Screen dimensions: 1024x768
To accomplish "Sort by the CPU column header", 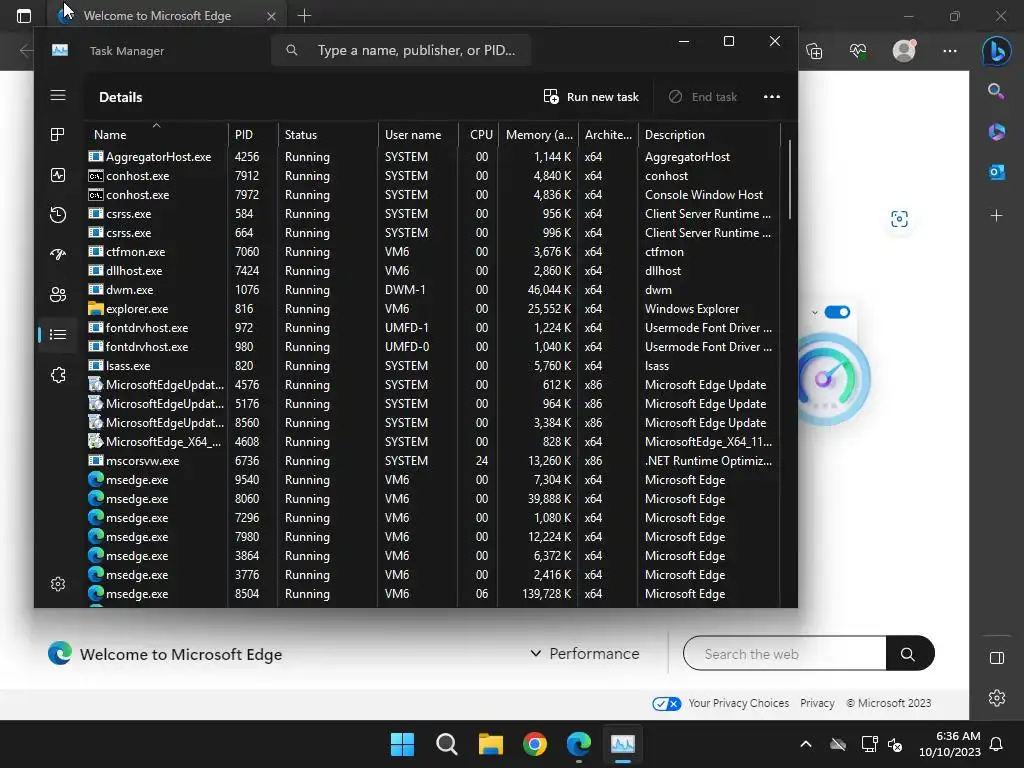I will 479,135.
